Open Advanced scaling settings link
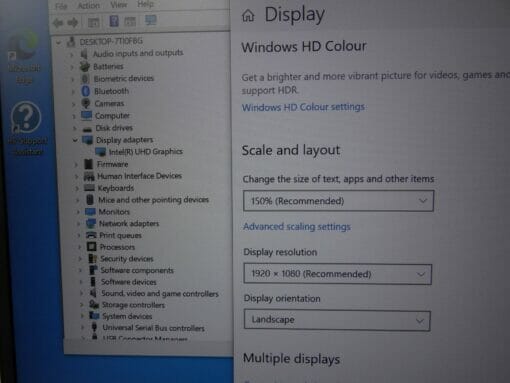Viewport: 510px width, 383px height. coord(297,226)
